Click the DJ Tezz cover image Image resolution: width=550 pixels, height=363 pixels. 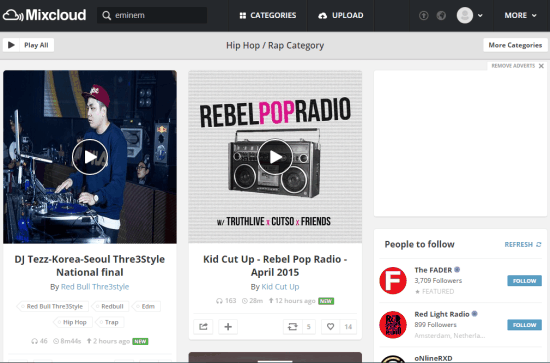90,157
